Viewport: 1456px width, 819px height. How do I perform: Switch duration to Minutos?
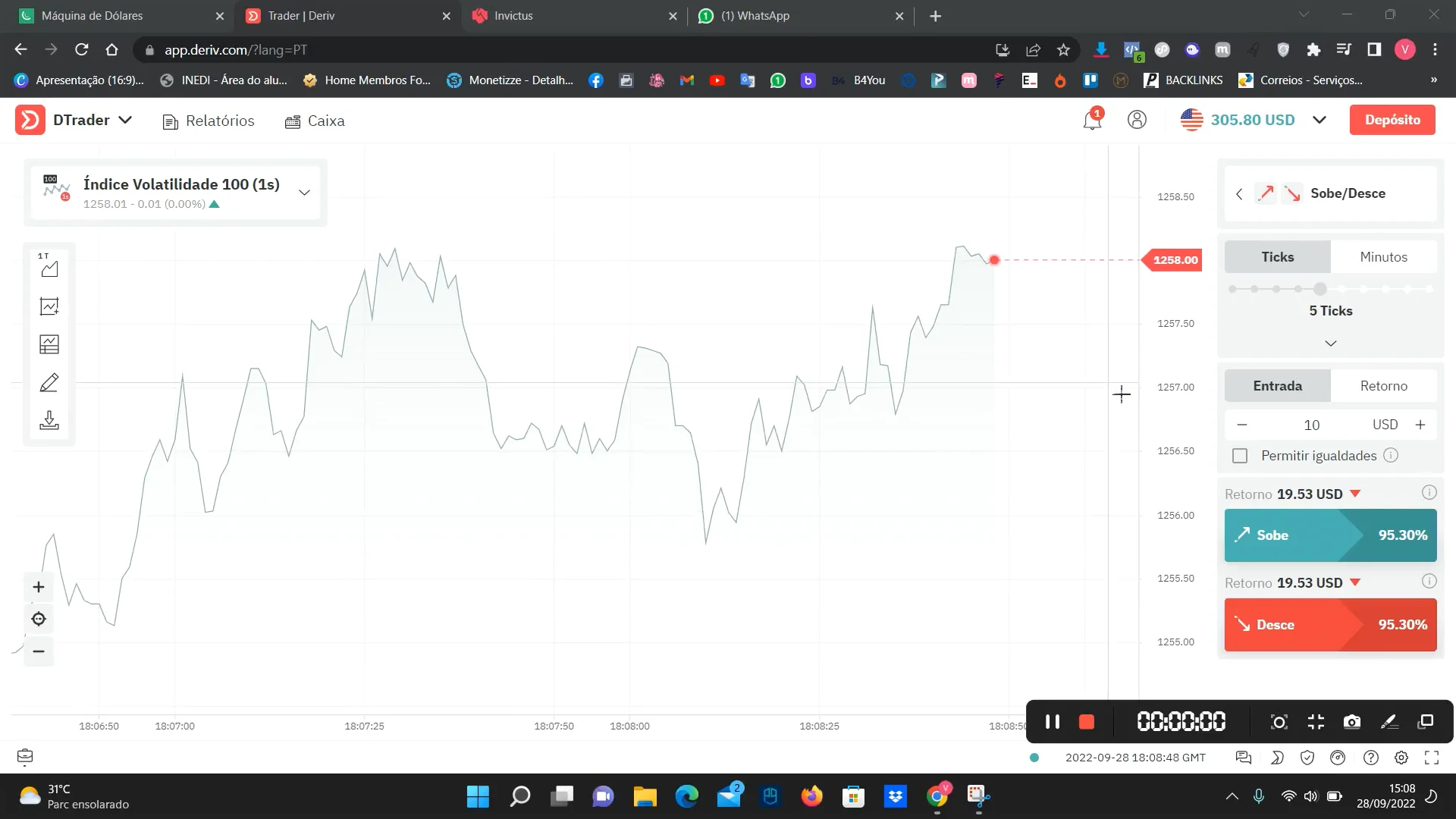pyautogui.click(x=1384, y=257)
